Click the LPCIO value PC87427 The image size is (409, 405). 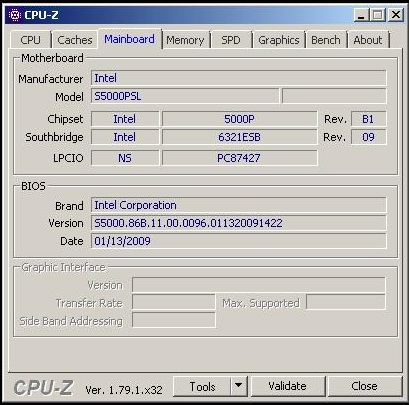[239, 158]
